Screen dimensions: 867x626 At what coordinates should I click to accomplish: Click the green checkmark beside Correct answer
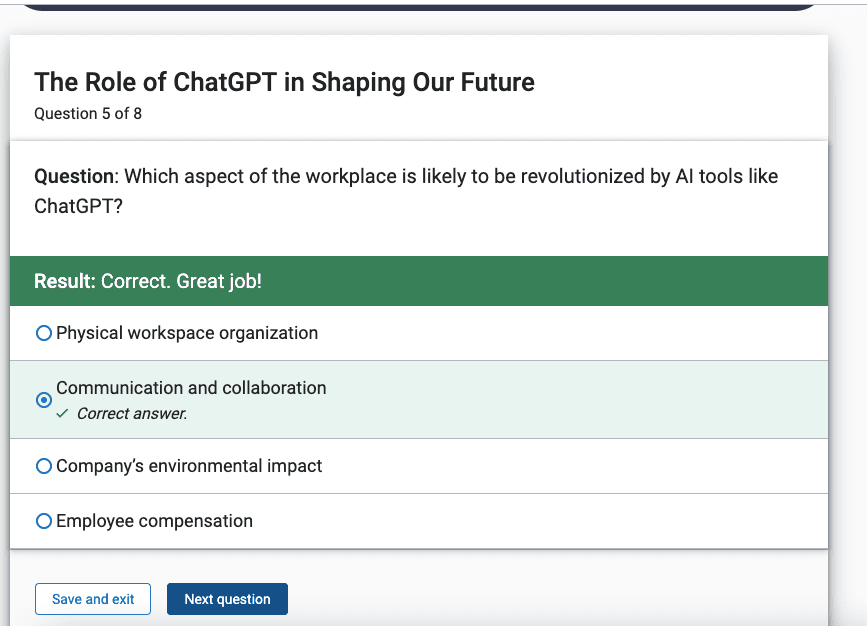click(x=62, y=414)
